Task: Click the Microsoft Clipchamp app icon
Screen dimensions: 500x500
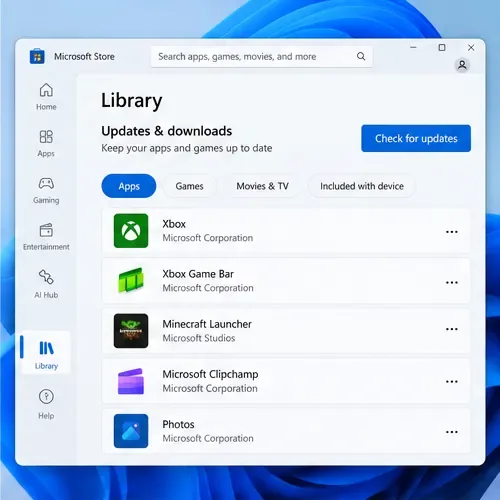Action: [131, 381]
